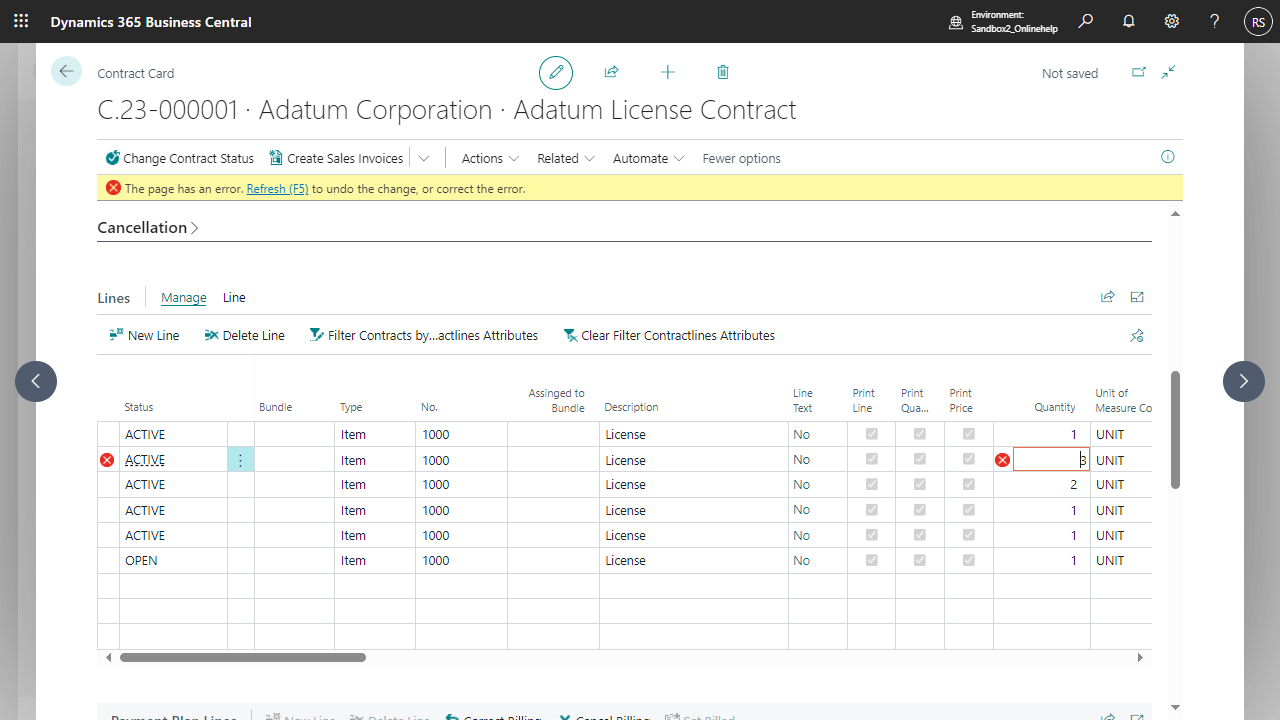Click the plus icon to create new

[668, 72]
